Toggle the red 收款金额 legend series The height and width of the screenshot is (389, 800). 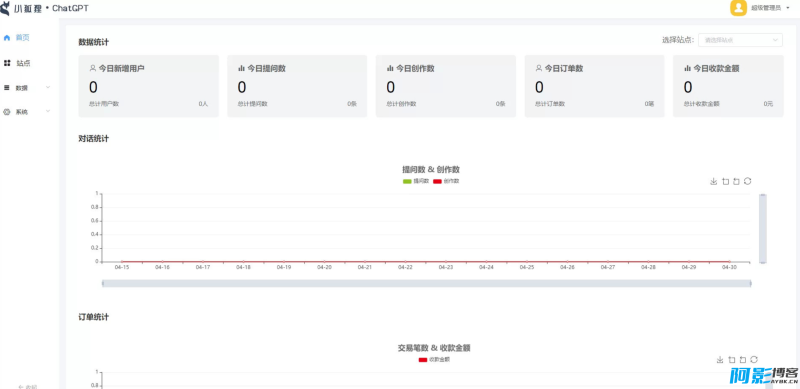[434, 360]
